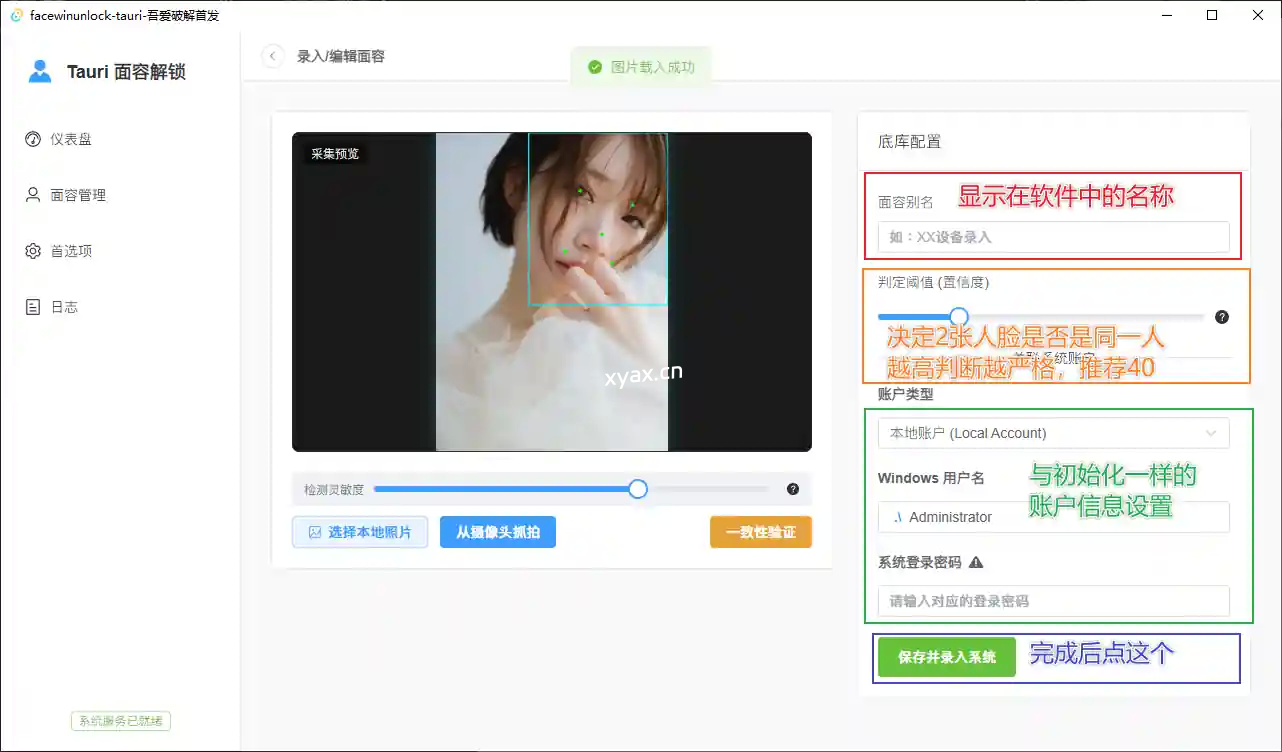Click the help icon beside 检测灵敏度 slider
1282x752 pixels.
coord(792,489)
